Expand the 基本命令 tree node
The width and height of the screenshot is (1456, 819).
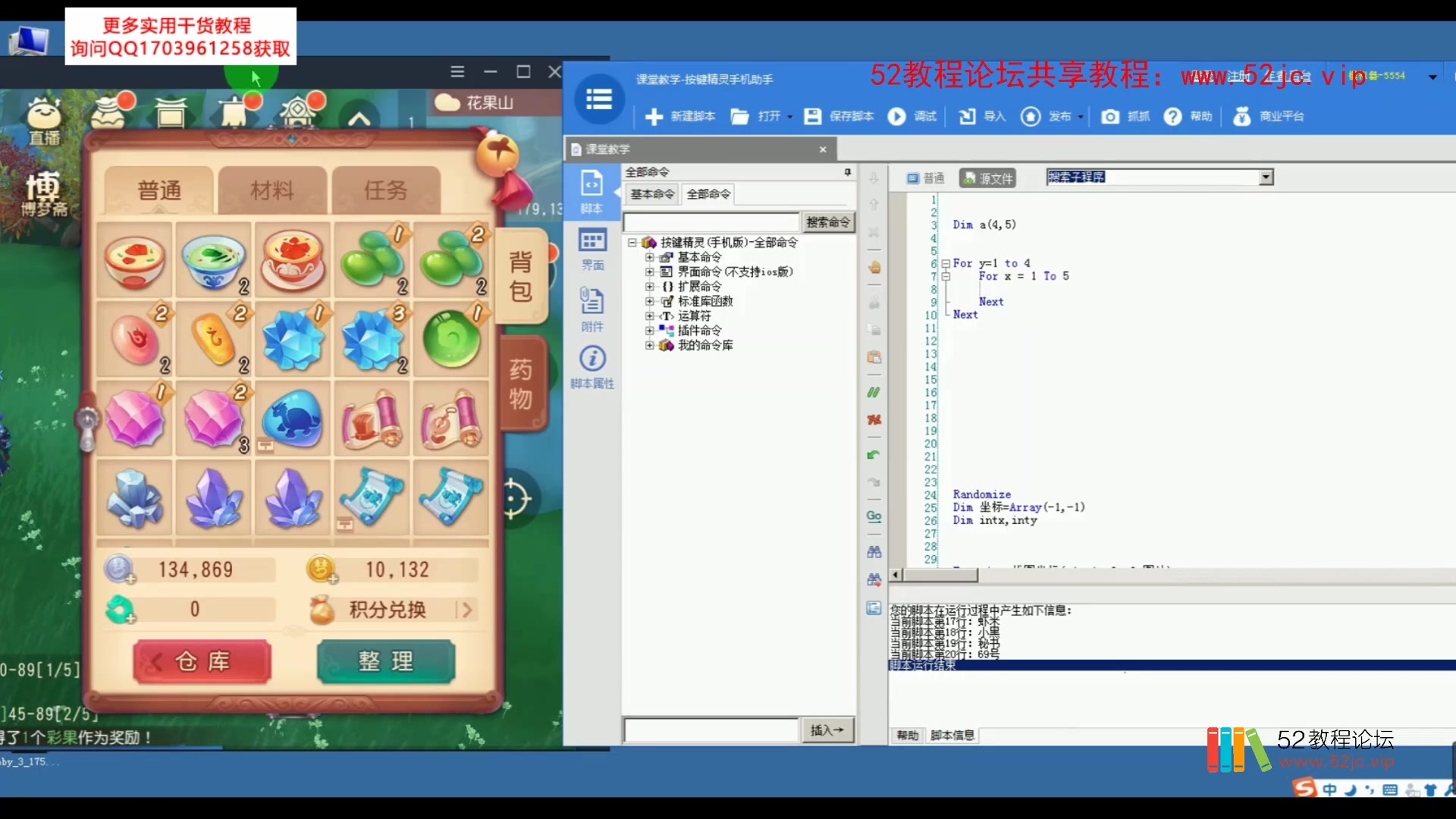point(649,257)
